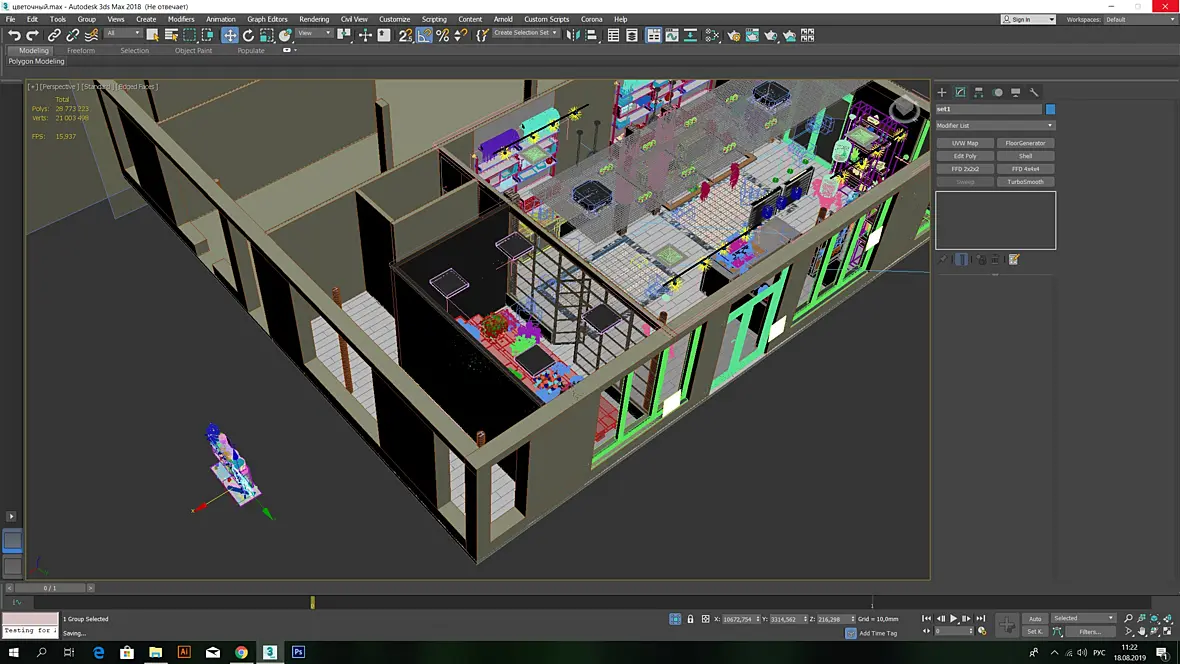This screenshot has height=664, width=1180.
Task: Toggle Auto key mode
Action: pyautogui.click(x=1035, y=619)
